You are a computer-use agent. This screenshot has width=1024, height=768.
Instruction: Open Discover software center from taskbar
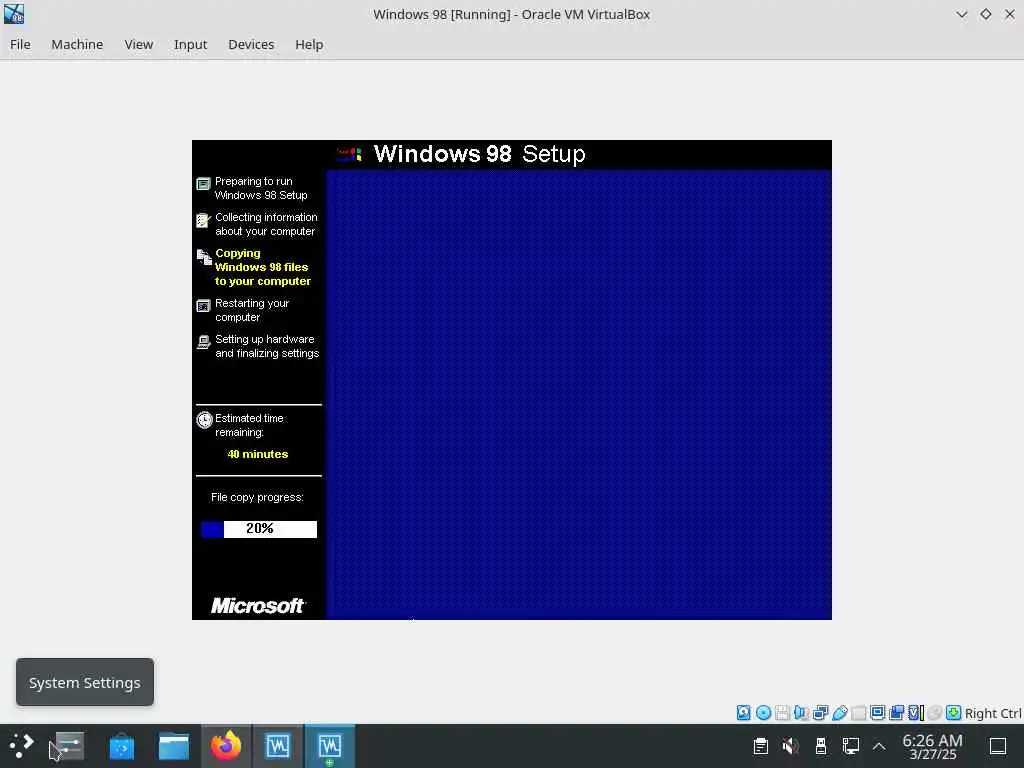(x=121, y=745)
